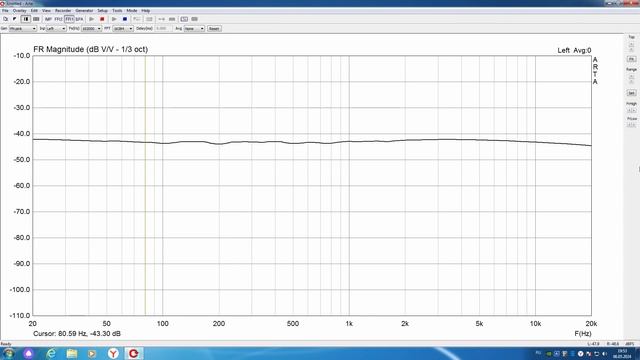640x360 pixels.
Task: Select the Imp impulse response mode
Action: [x=48, y=19]
